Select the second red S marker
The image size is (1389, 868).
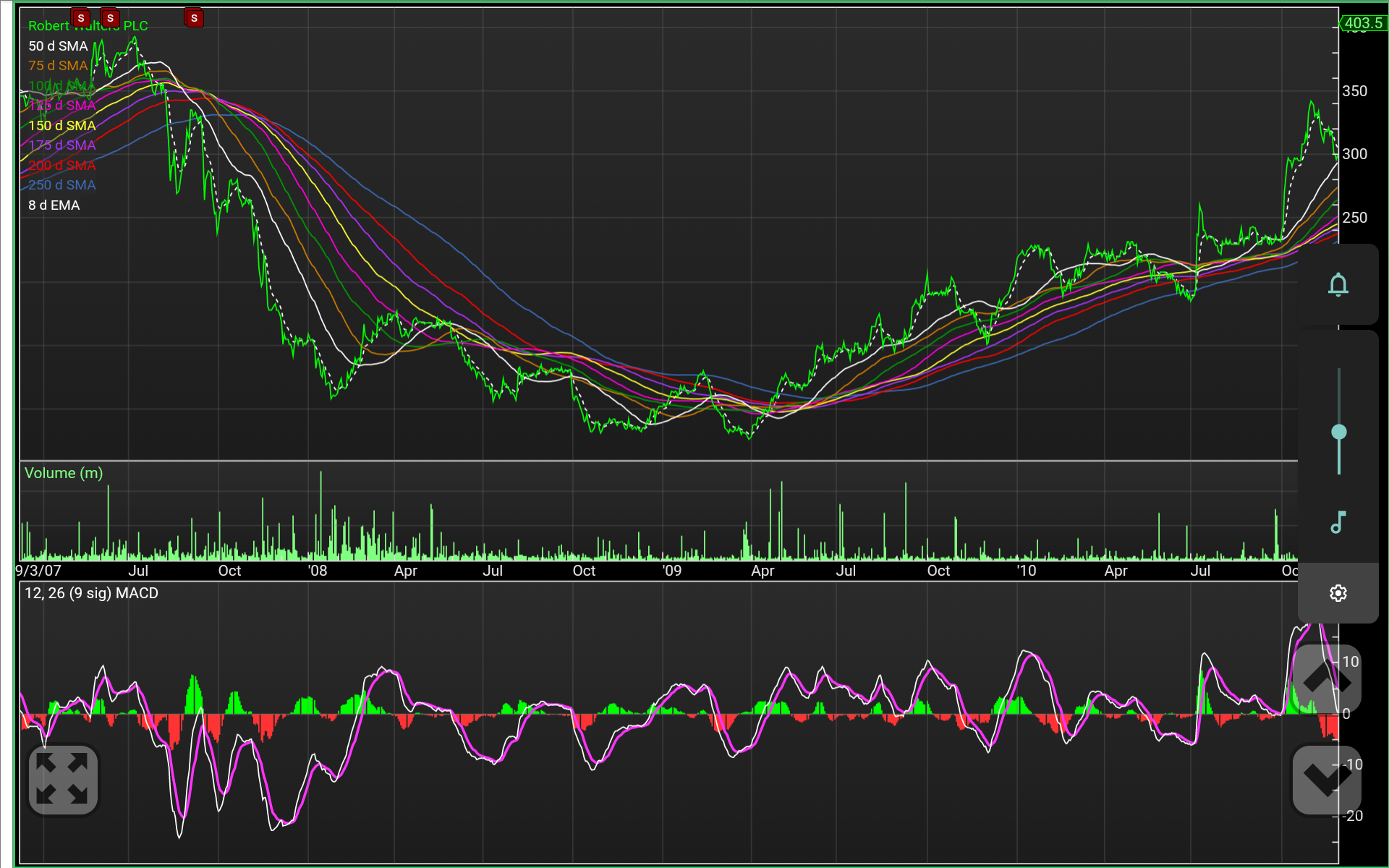click(110, 18)
